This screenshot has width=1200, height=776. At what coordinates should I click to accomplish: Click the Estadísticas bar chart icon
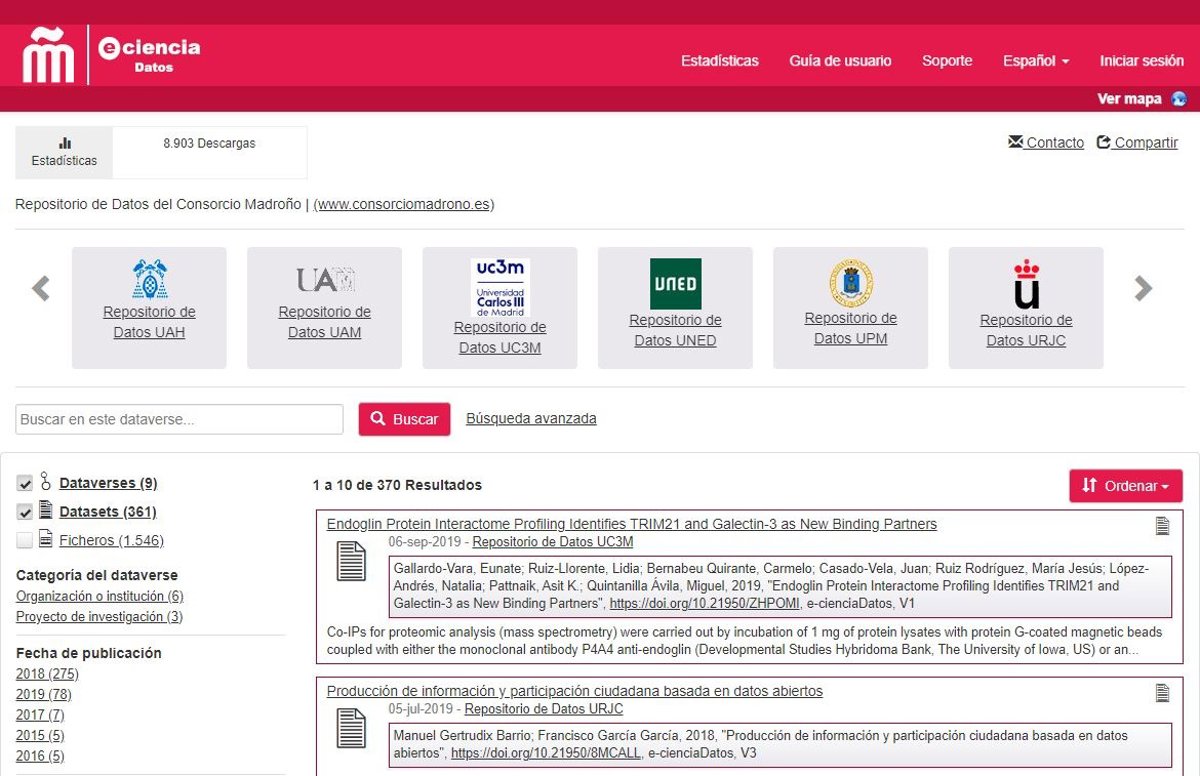pyautogui.click(x=65, y=143)
